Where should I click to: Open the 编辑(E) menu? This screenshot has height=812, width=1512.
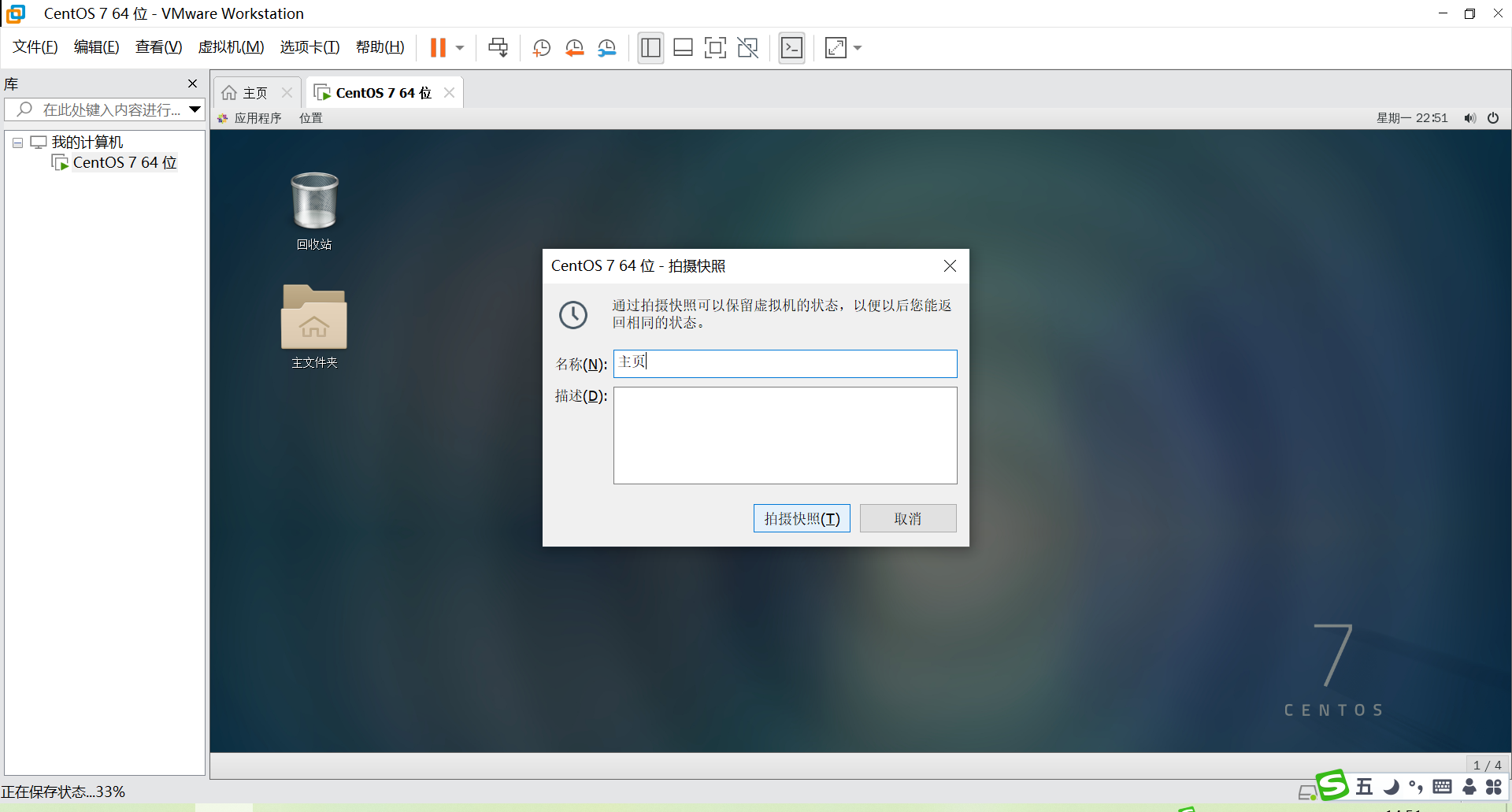coord(97,47)
